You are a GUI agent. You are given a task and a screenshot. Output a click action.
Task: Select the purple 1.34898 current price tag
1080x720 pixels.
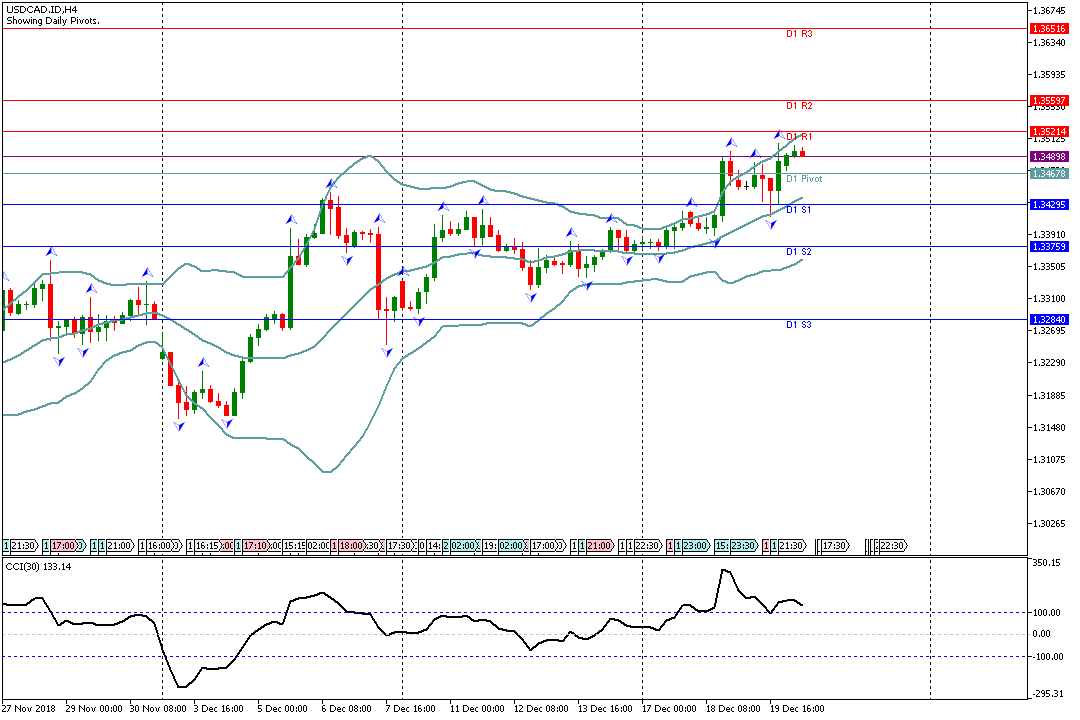(1048, 157)
